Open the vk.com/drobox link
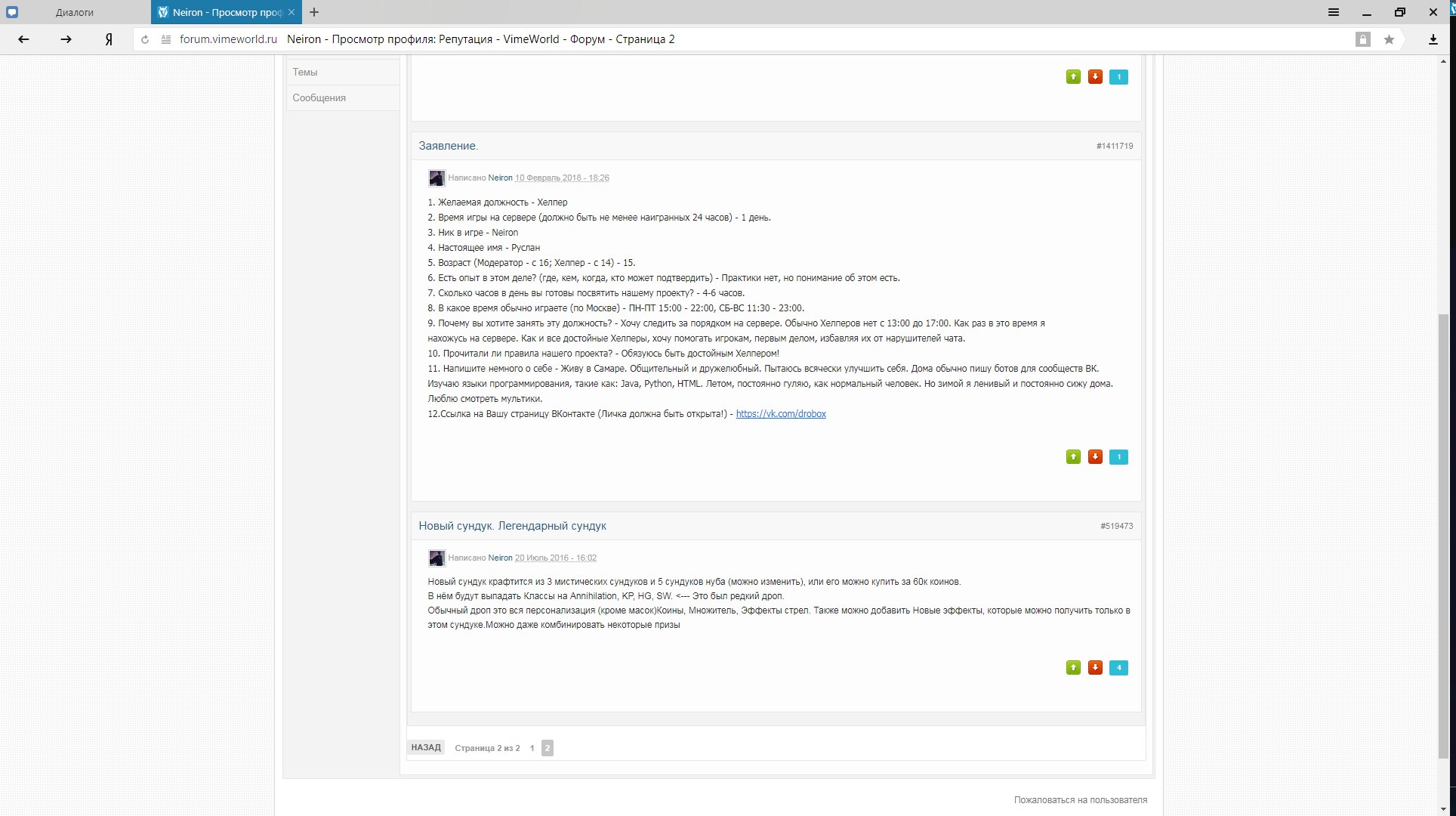Viewport: 1456px width, 816px height. point(781,413)
